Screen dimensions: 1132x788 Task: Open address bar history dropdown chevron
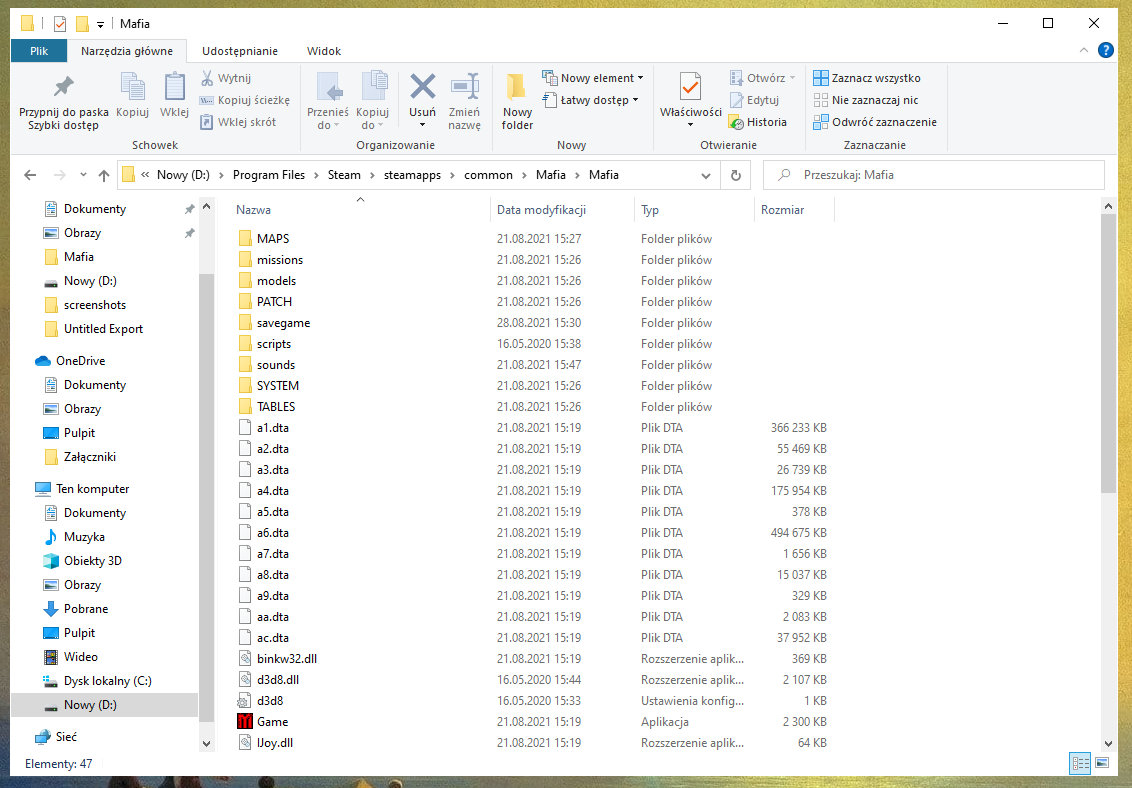tap(705, 175)
